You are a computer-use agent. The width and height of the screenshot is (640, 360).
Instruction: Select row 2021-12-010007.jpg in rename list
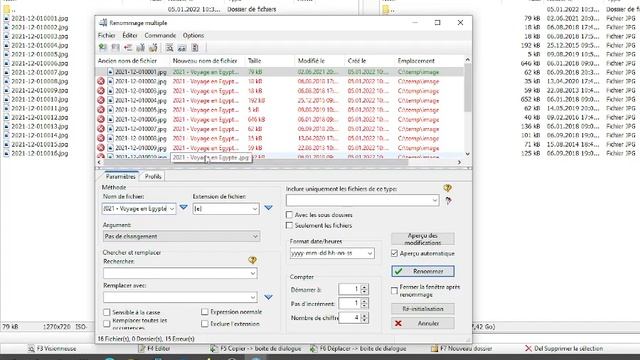click(x=280, y=129)
